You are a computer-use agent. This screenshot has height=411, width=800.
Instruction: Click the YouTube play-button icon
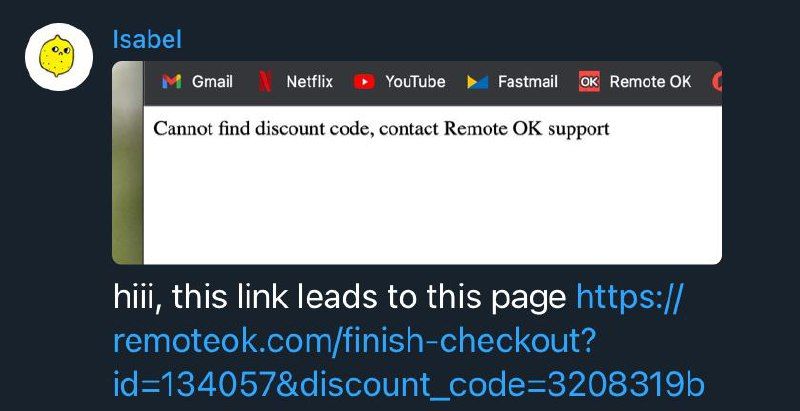[364, 82]
